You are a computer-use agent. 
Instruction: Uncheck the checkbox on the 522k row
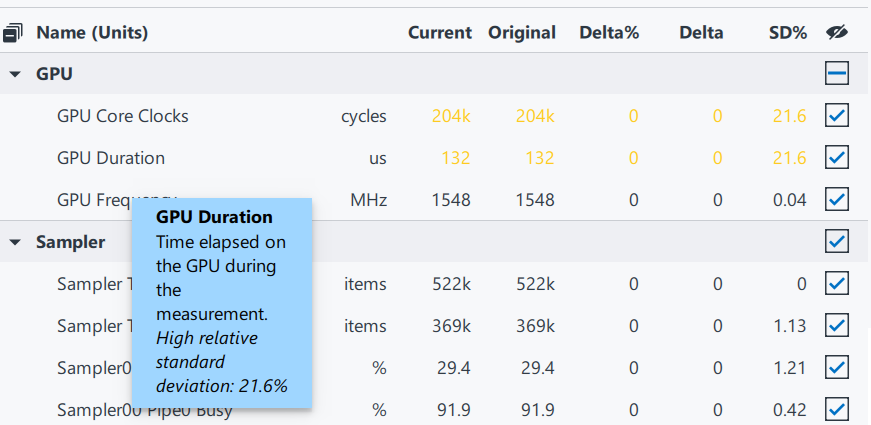(x=837, y=284)
